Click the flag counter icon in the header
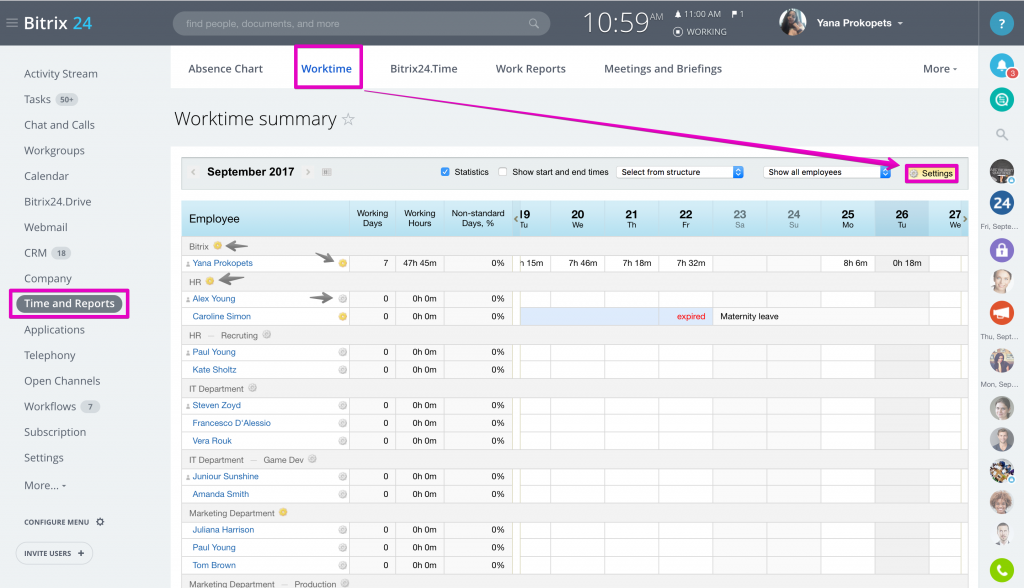1024x588 pixels. [737, 14]
